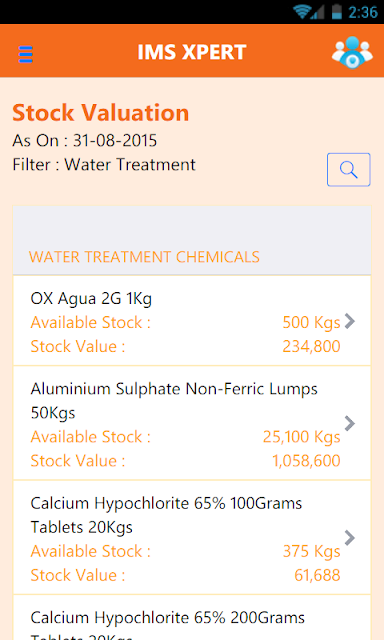Screen dimensions: 384x640
Task: Tap the Wi-Fi status bar icon
Action: [x=302, y=11]
